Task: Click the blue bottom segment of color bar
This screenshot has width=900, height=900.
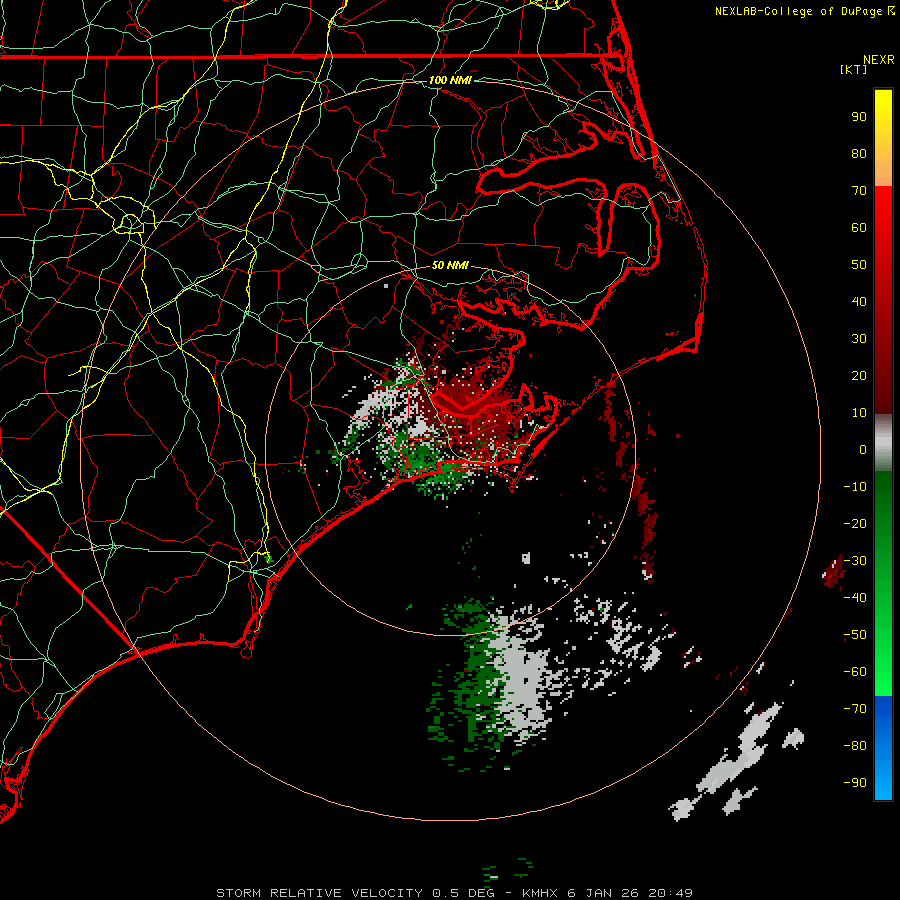Action: point(883,748)
